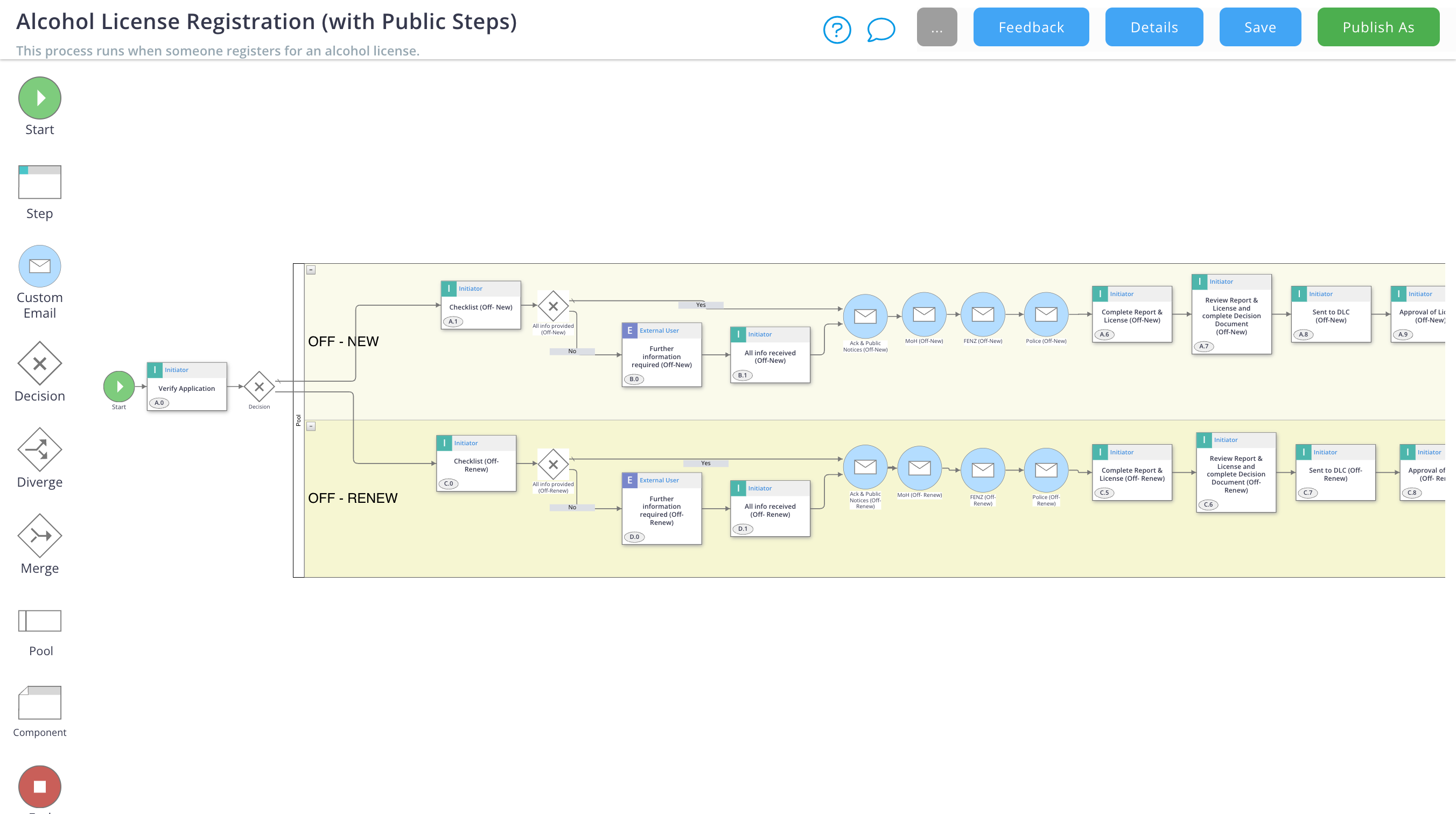The height and width of the screenshot is (814, 1456).
Task: Open the ellipsis more options menu
Action: 936,27
